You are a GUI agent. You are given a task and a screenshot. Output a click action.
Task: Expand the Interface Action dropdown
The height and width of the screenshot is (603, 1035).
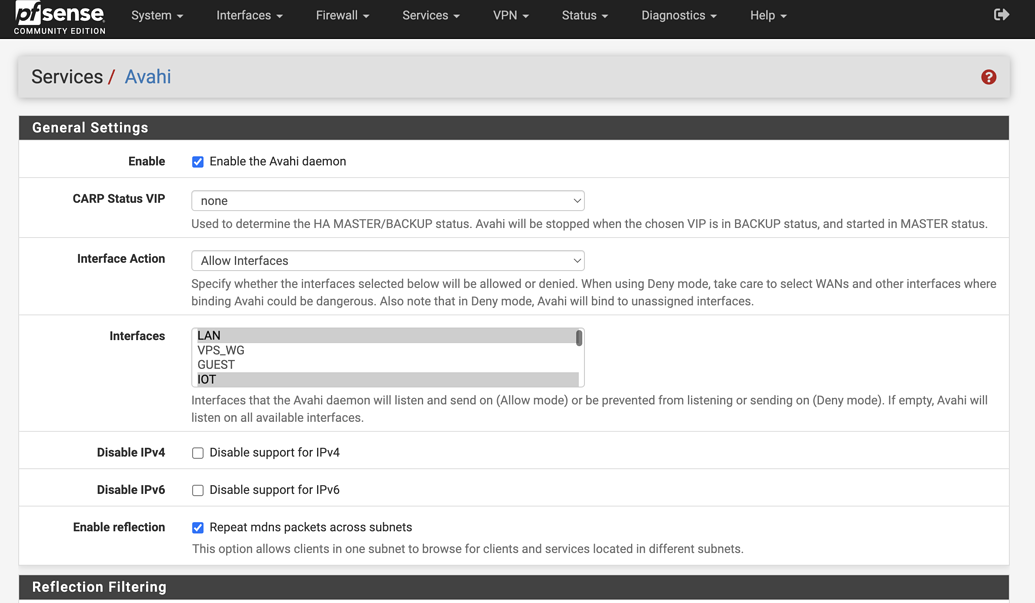387,261
